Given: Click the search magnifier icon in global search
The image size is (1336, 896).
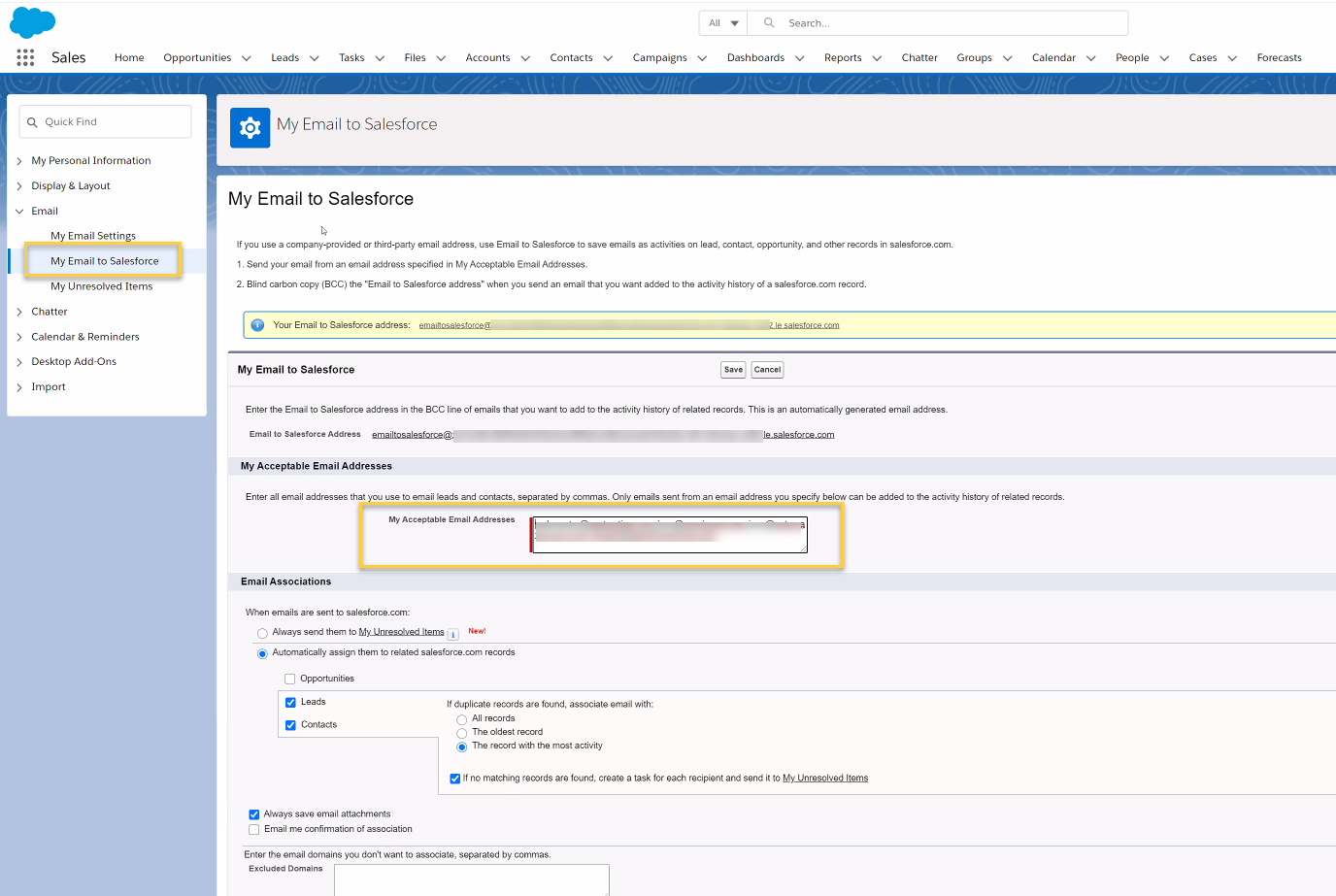Looking at the screenshot, I should click(x=769, y=22).
